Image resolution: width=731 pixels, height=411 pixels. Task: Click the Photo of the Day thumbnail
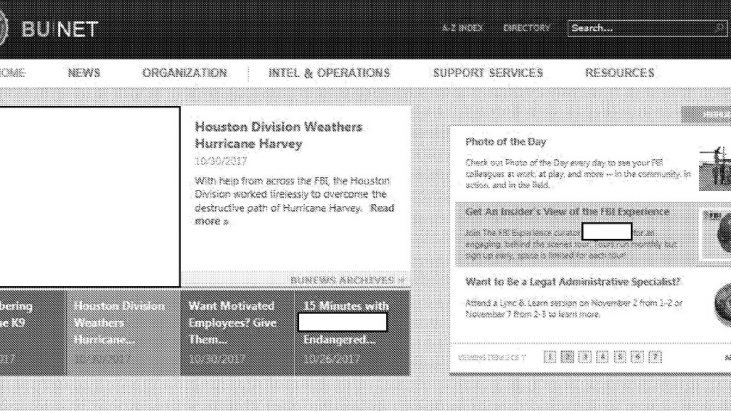pyautogui.click(x=715, y=168)
